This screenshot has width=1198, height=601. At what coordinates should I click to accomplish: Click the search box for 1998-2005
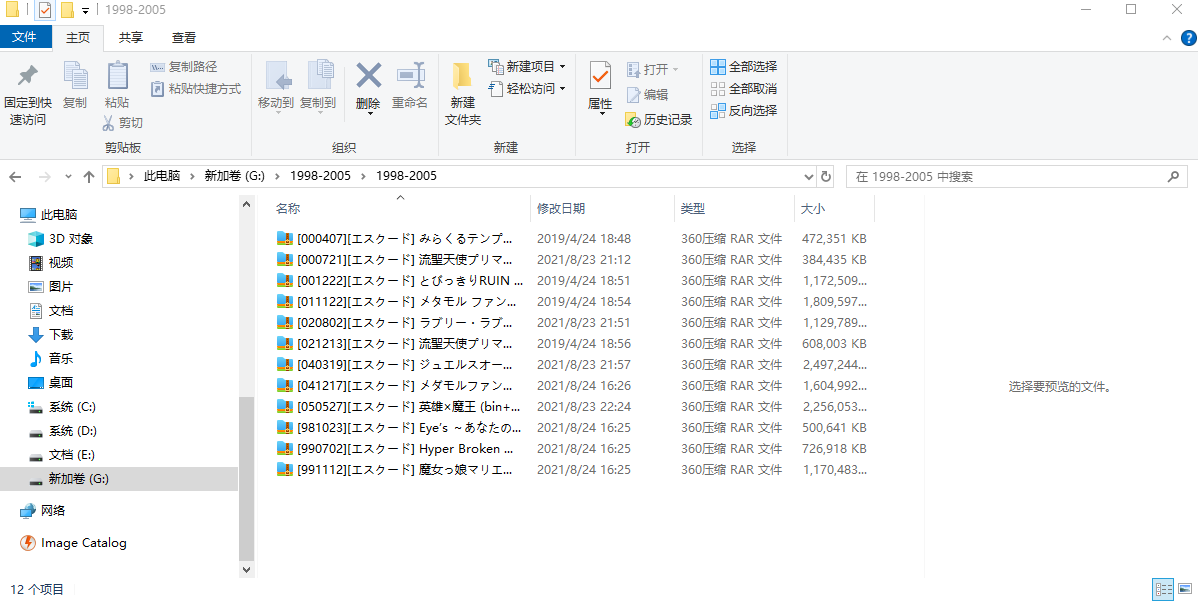point(1005,176)
